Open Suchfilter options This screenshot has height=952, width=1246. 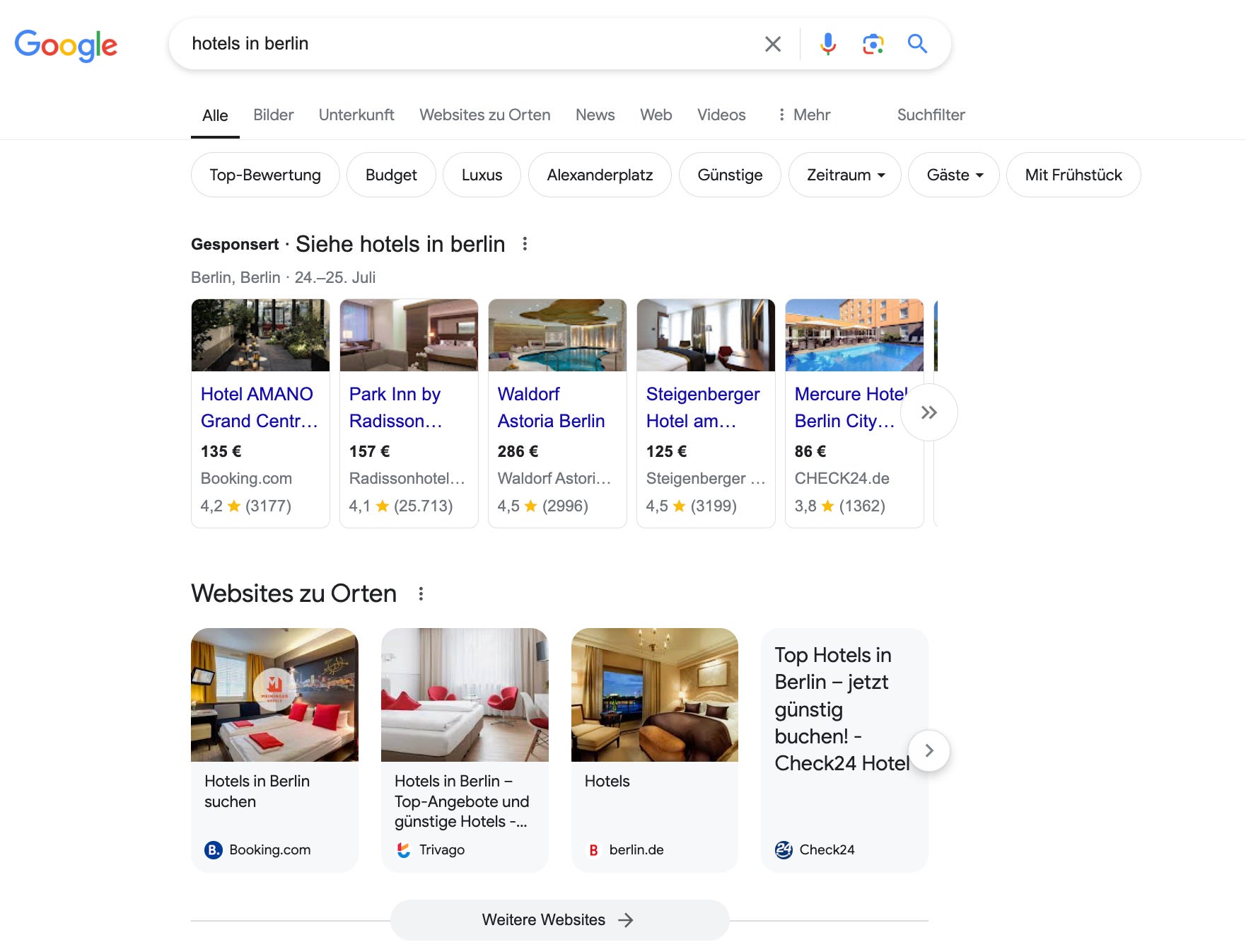pyautogui.click(x=931, y=115)
